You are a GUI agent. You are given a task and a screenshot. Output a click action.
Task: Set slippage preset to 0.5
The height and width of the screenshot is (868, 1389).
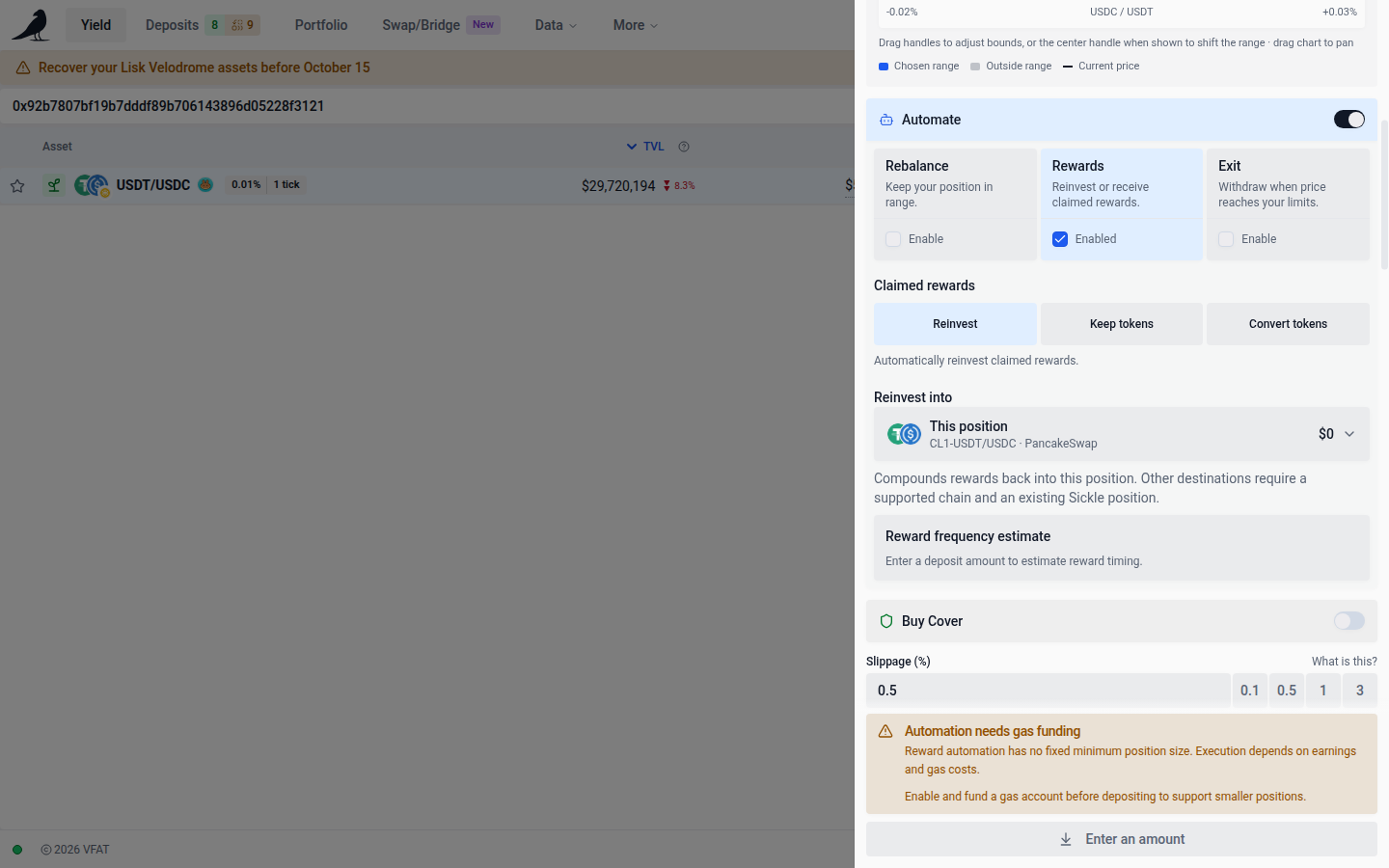coord(1287,691)
